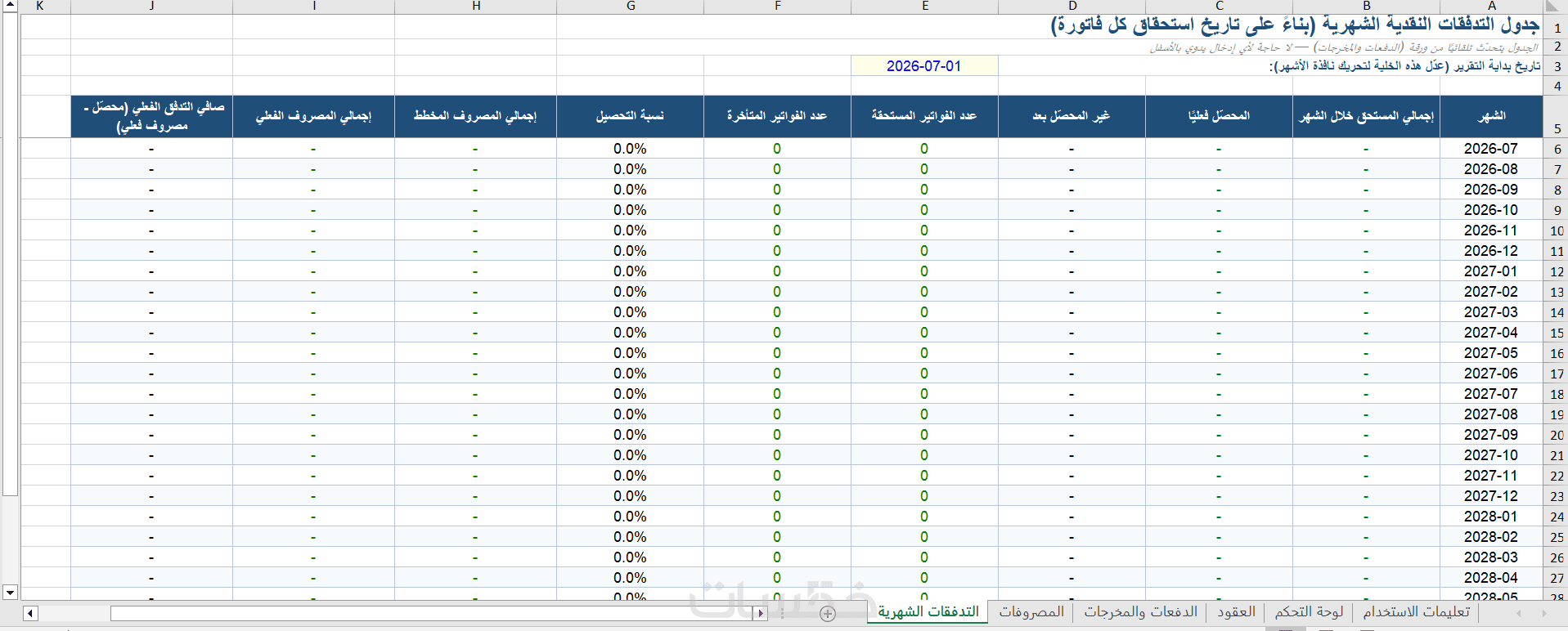The image size is (1568, 631).
Task: Click the vertical scrollbar down arrow
Action: 10,592
